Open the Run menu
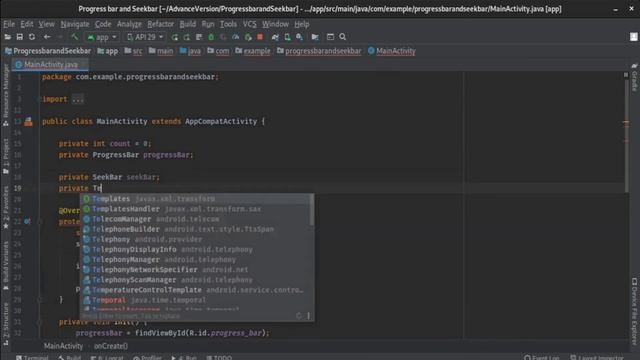This screenshot has height=360, width=640. (208, 24)
